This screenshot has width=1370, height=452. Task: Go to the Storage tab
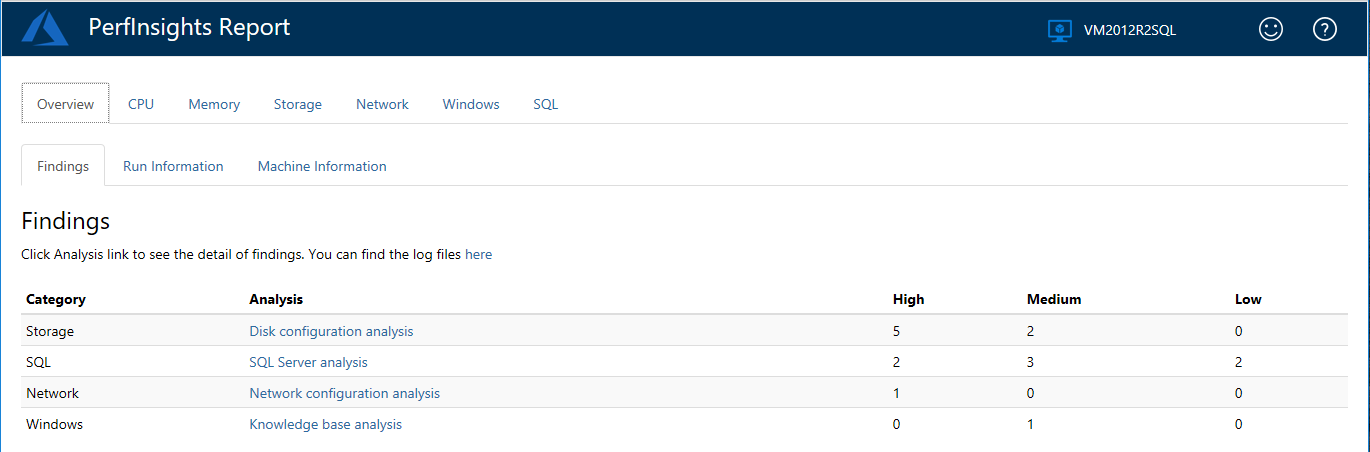tap(298, 104)
